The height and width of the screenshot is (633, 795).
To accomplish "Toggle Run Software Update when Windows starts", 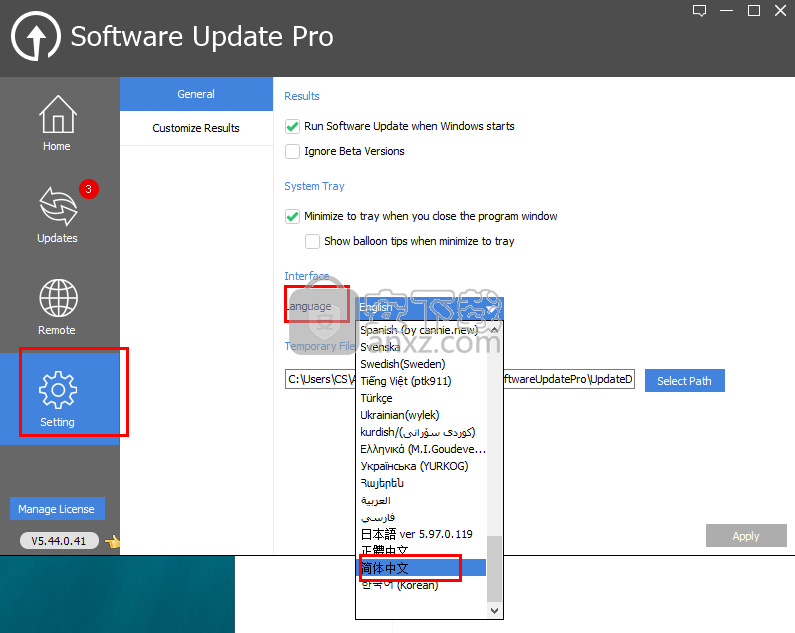I will (292, 126).
